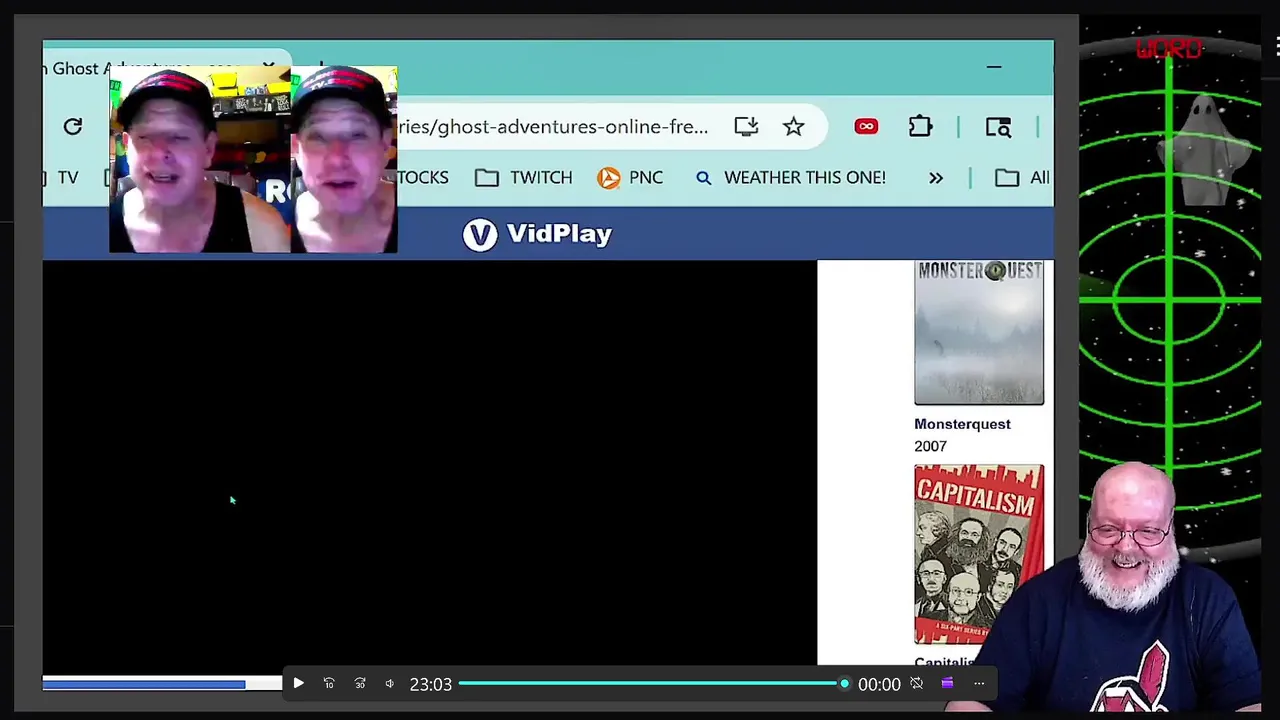Skip forward 30 seconds
Screen dimensions: 1280x720
point(360,684)
